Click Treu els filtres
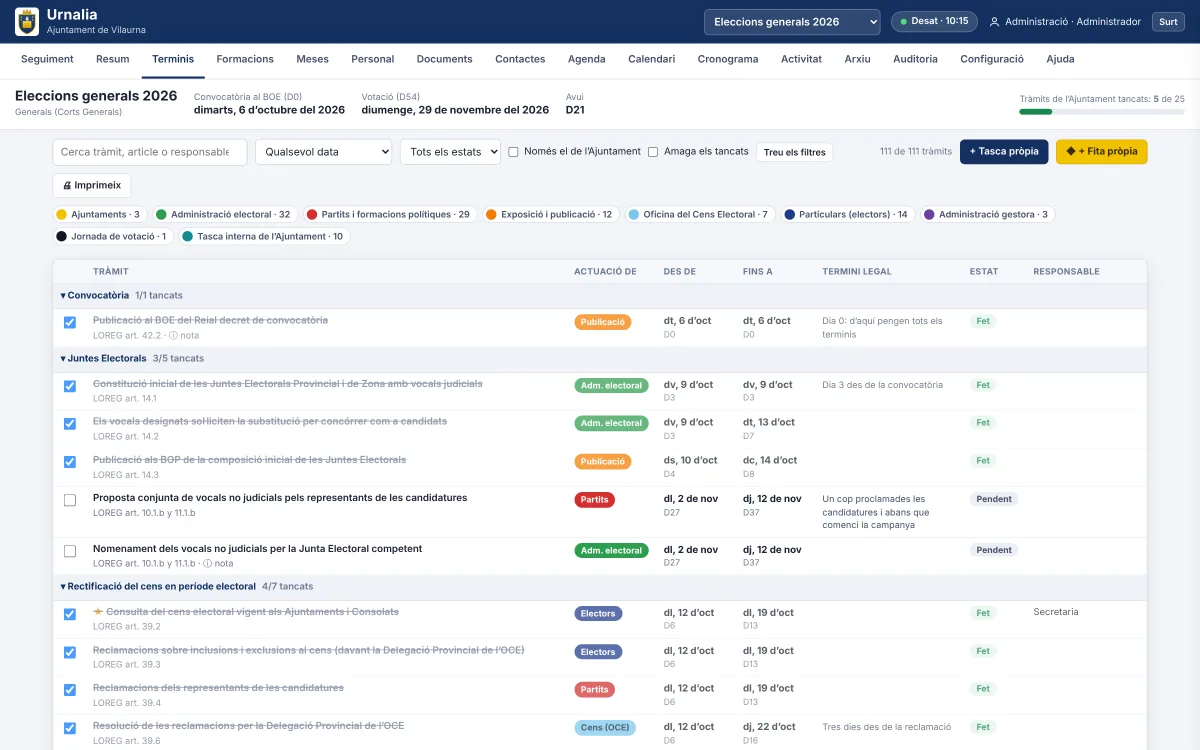Screen dimensions: 1200x750 pyautogui.click(x=795, y=152)
